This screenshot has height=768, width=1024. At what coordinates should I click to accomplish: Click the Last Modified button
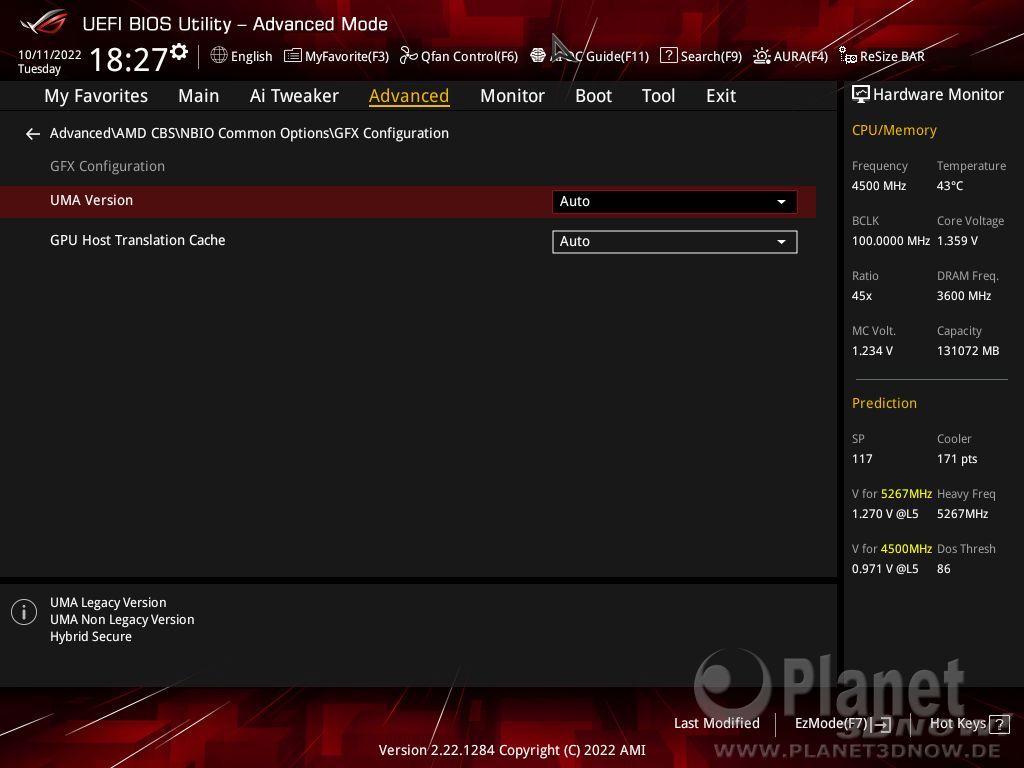[716, 724]
